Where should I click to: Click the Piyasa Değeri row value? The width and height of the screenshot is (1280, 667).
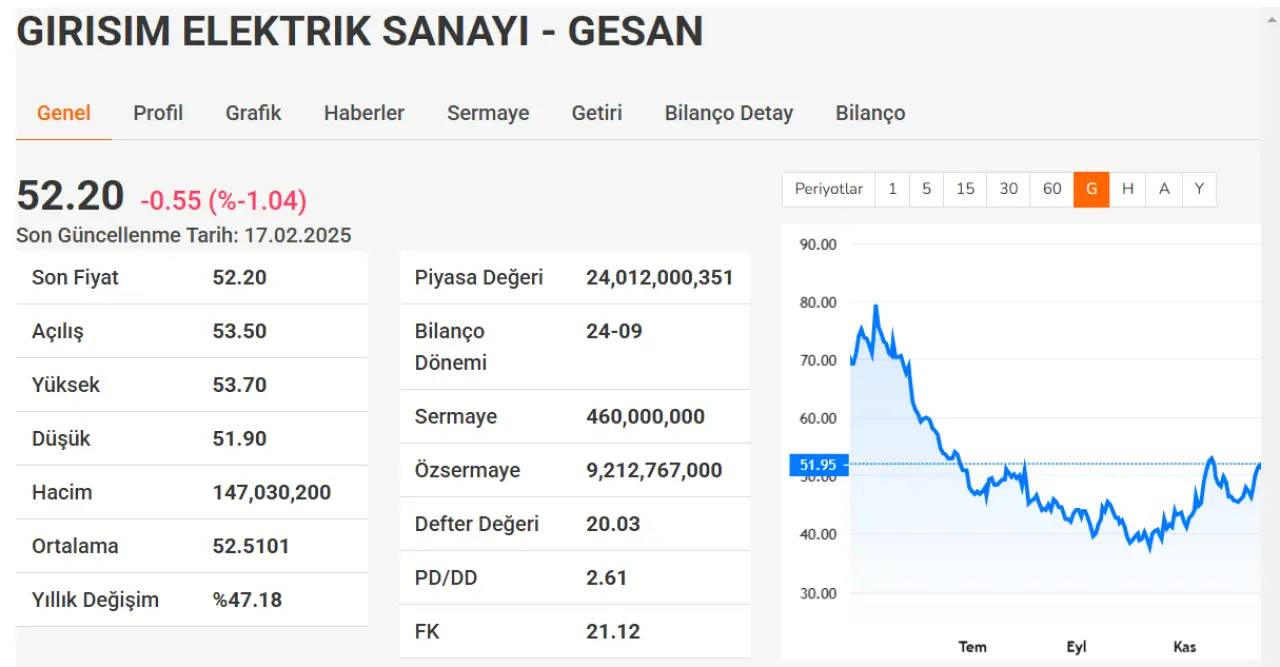659,277
